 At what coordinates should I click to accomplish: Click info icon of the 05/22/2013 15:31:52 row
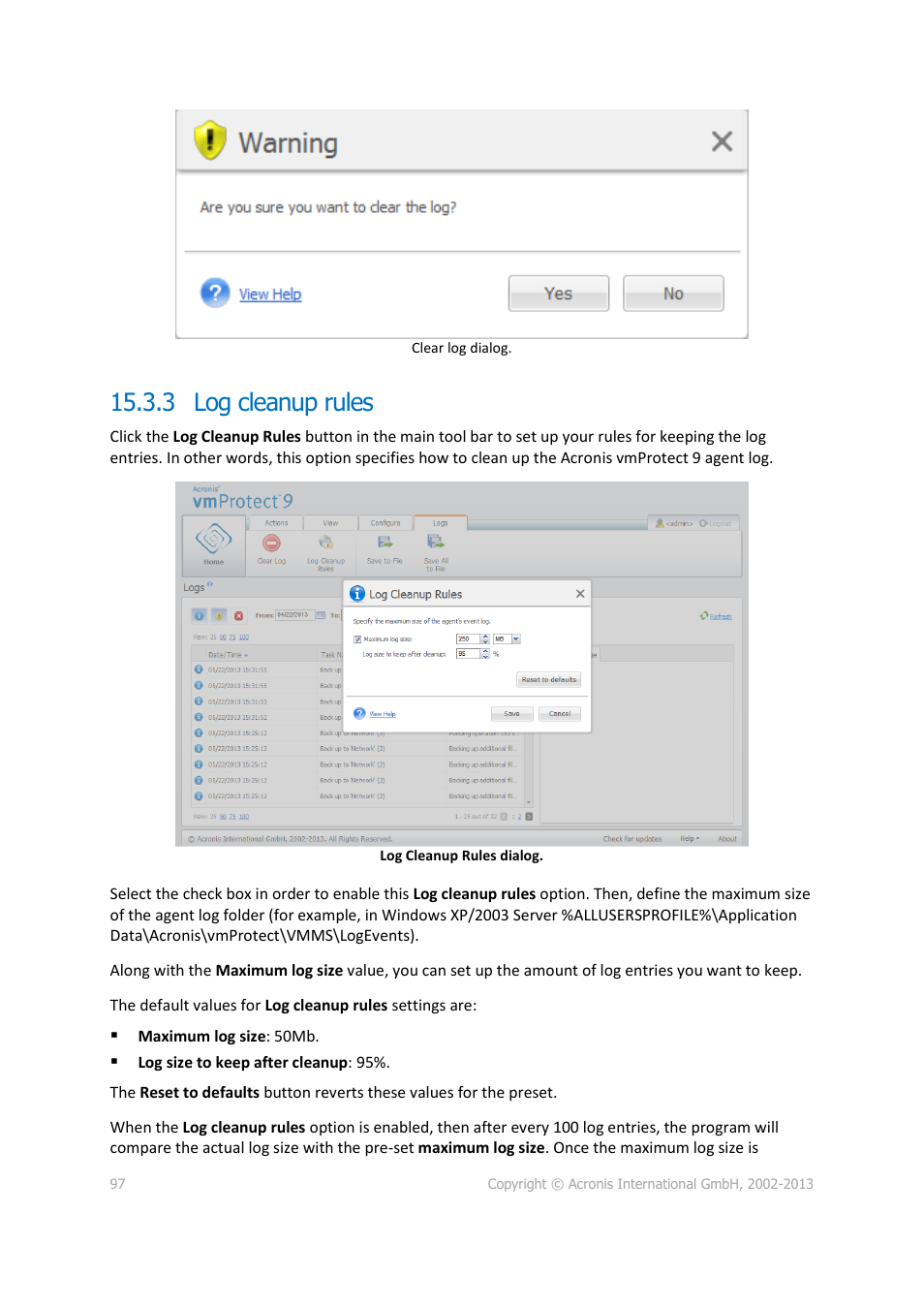(199, 718)
